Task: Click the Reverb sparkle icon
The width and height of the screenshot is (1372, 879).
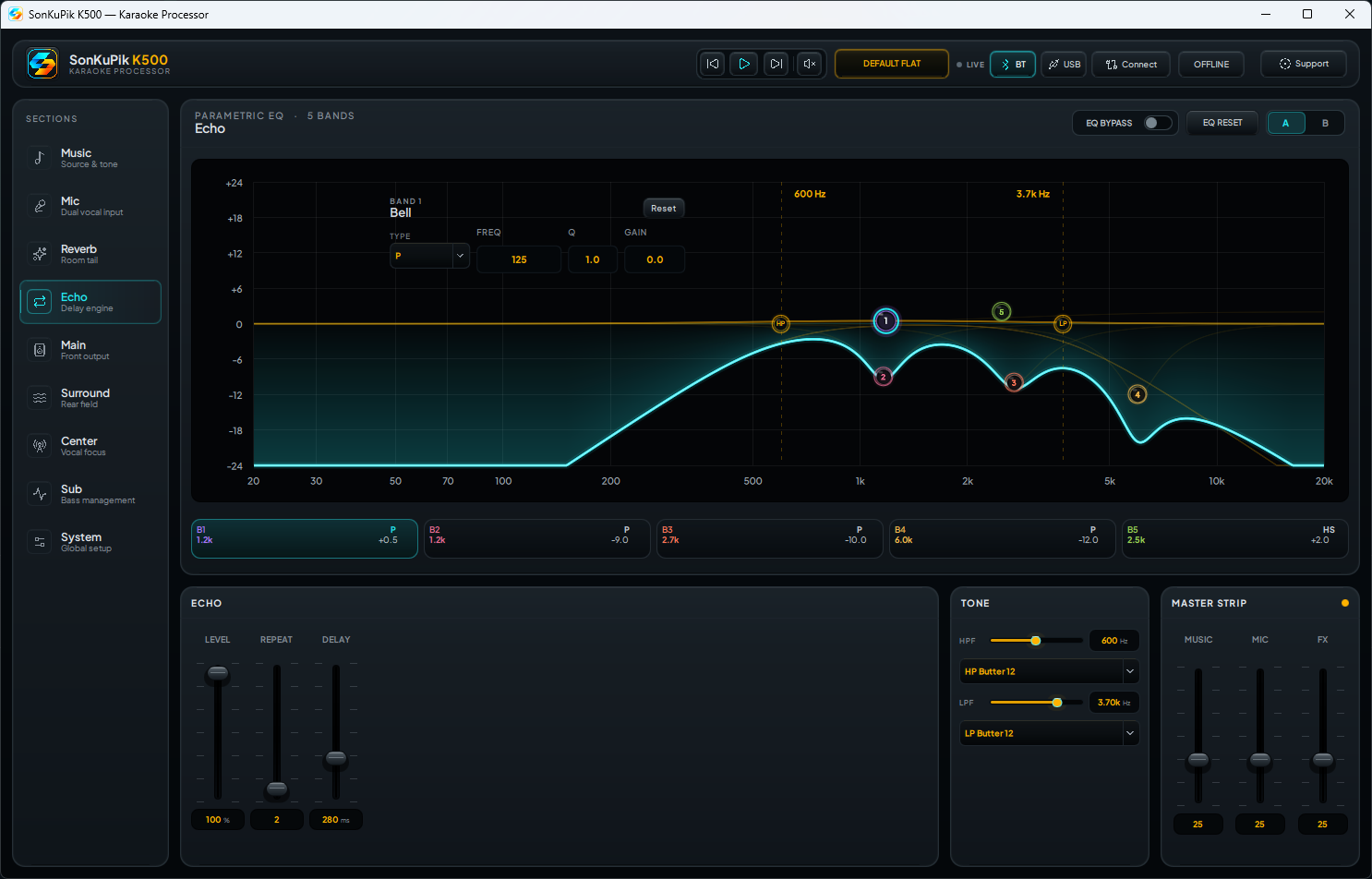Action: 40,254
